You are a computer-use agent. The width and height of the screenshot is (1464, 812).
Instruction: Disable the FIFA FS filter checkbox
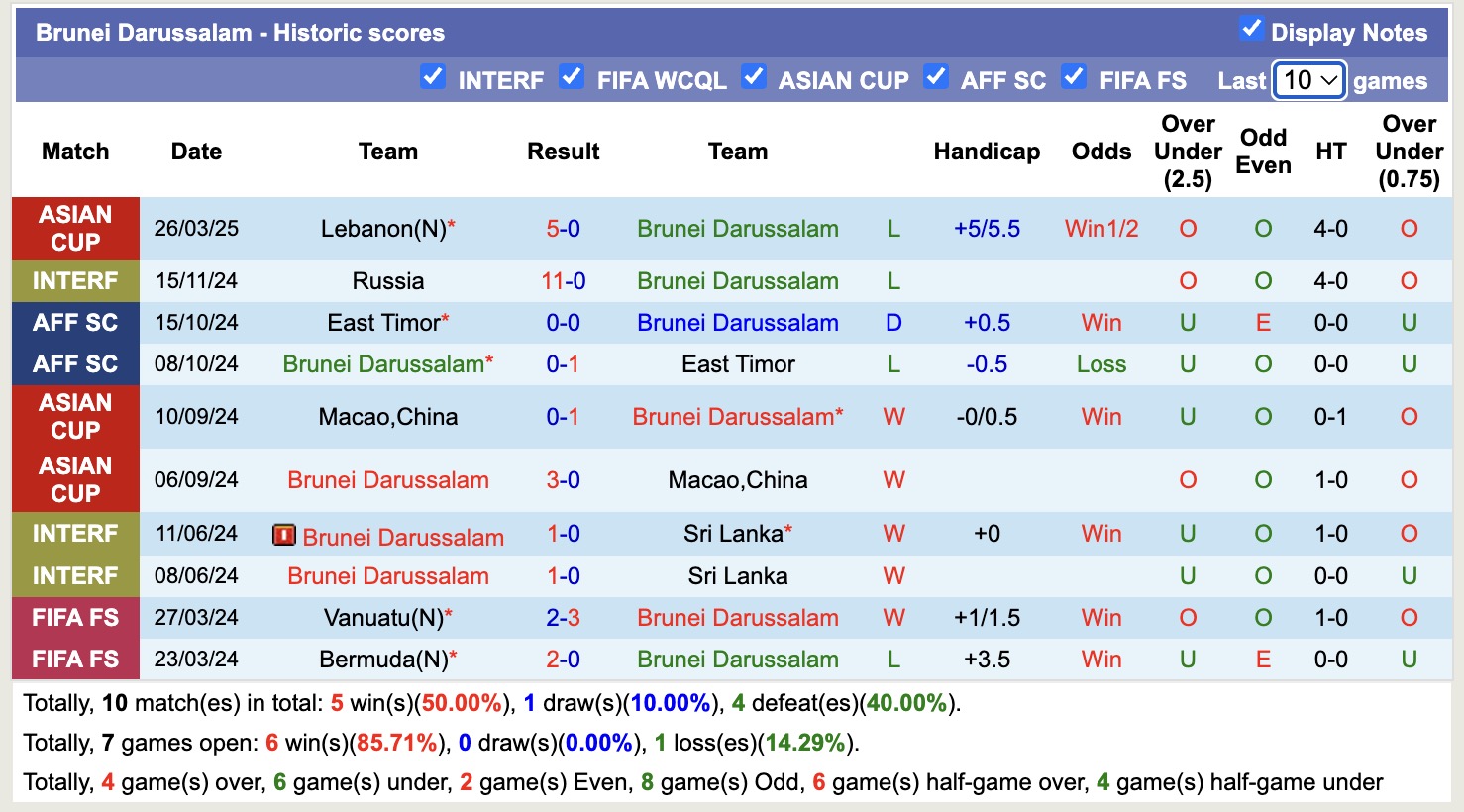1074,76
